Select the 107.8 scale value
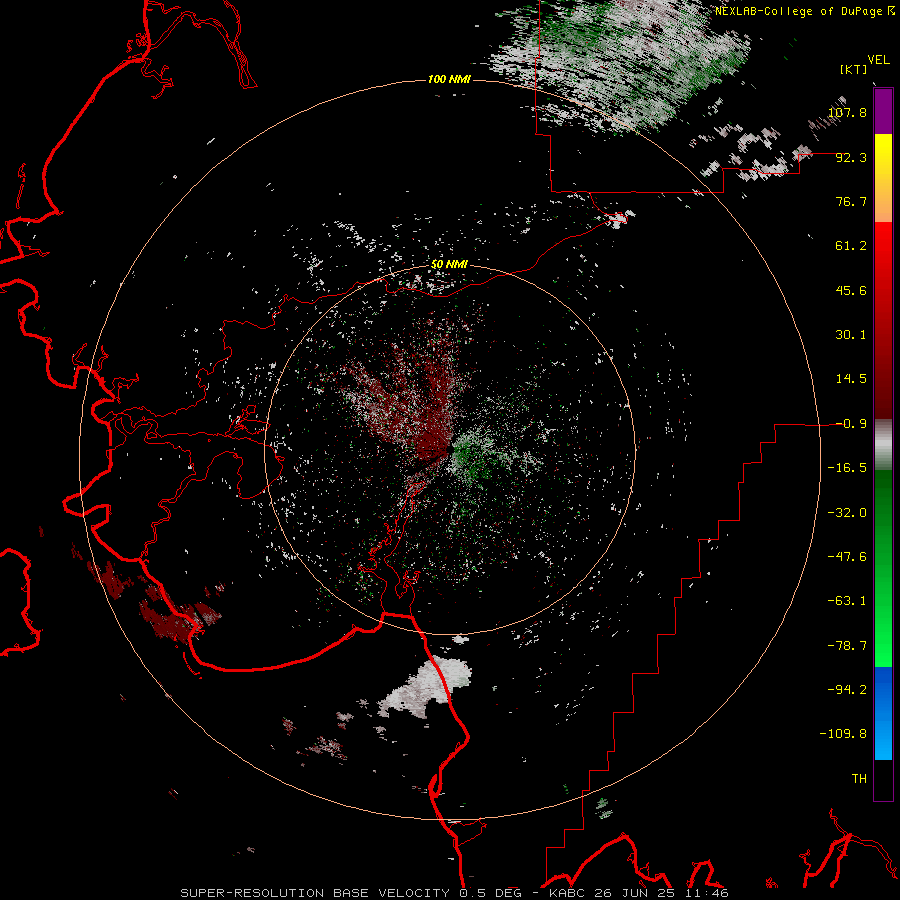Screen dimensions: 900x900 pyautogui.click(x=847, y=112)
